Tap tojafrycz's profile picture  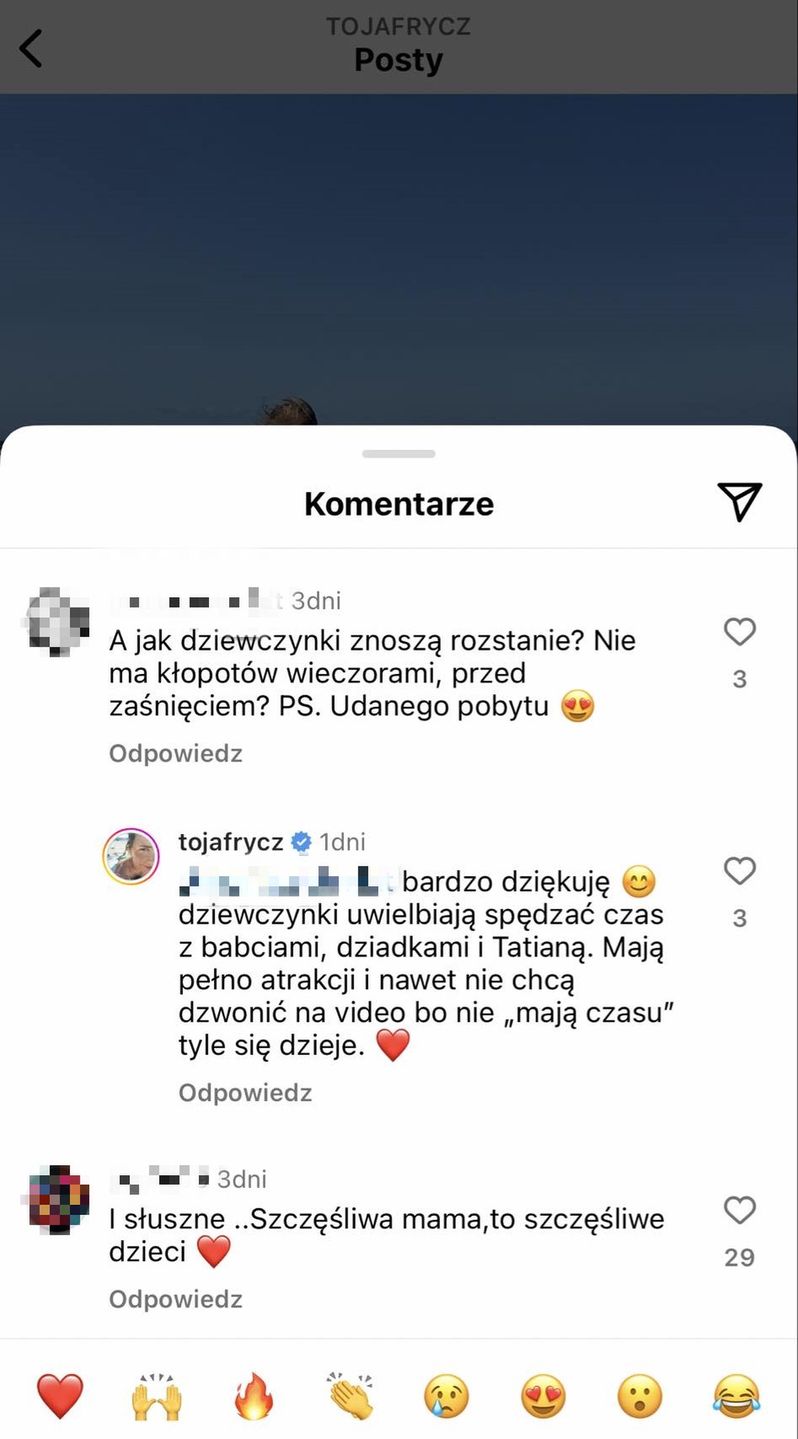(131, 856)
